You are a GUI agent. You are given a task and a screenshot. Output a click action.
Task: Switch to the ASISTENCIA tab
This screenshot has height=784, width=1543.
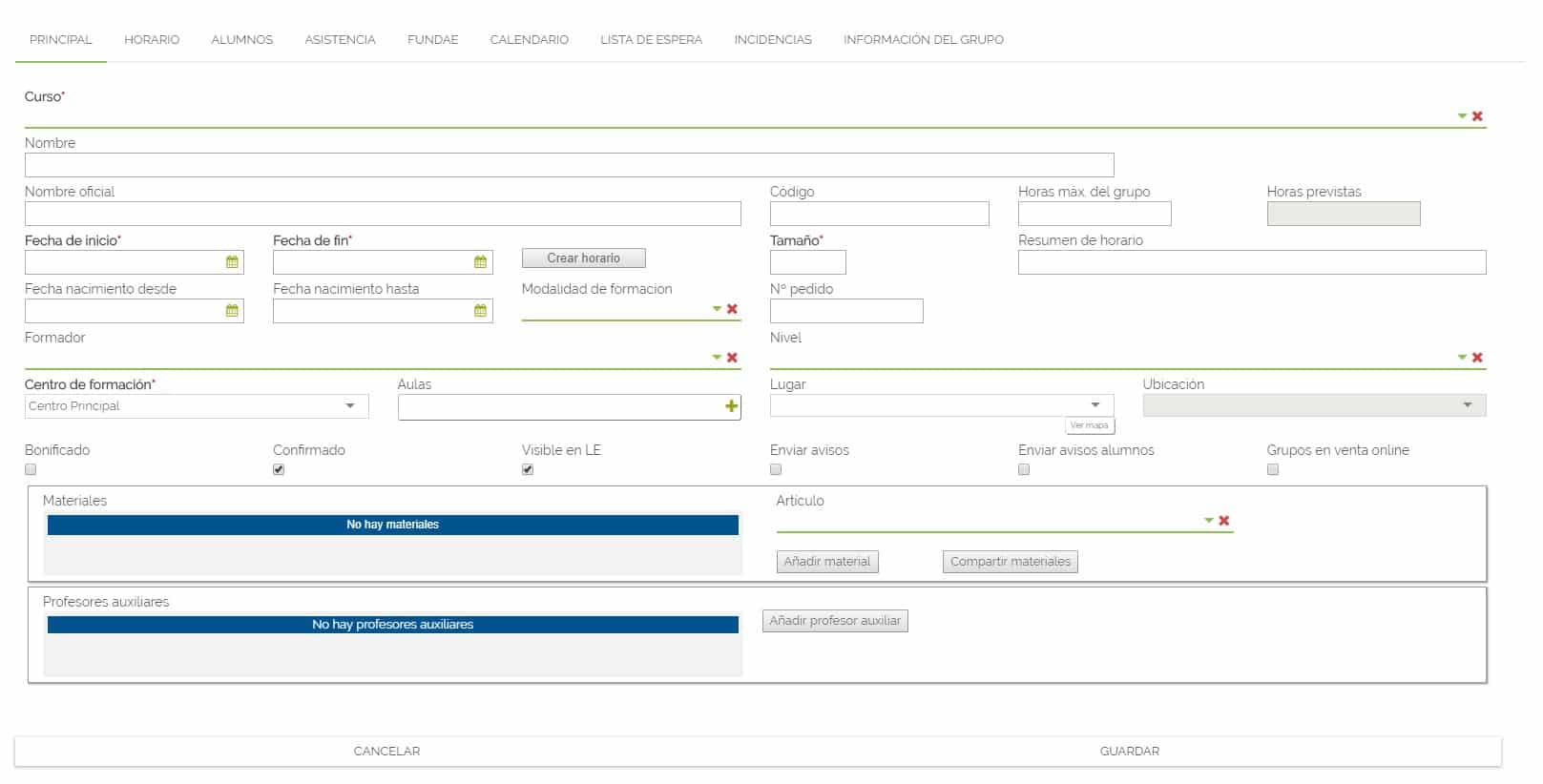[340, 40]
